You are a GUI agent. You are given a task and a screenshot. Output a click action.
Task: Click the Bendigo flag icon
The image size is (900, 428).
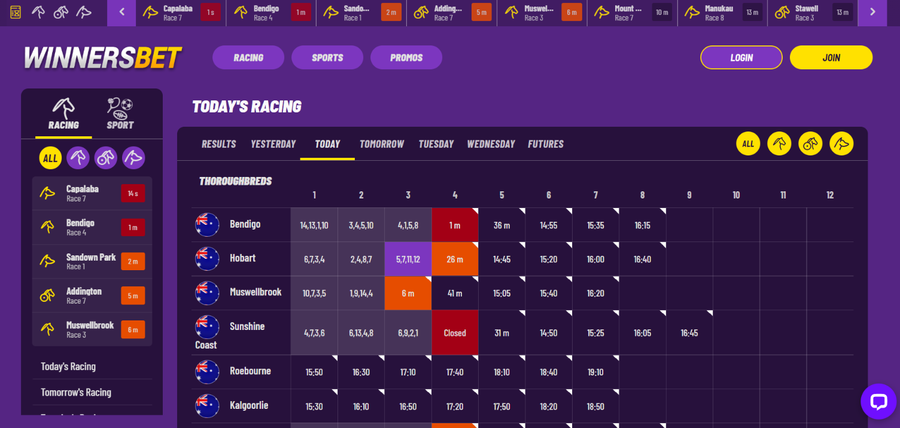[x=207, y=224]
